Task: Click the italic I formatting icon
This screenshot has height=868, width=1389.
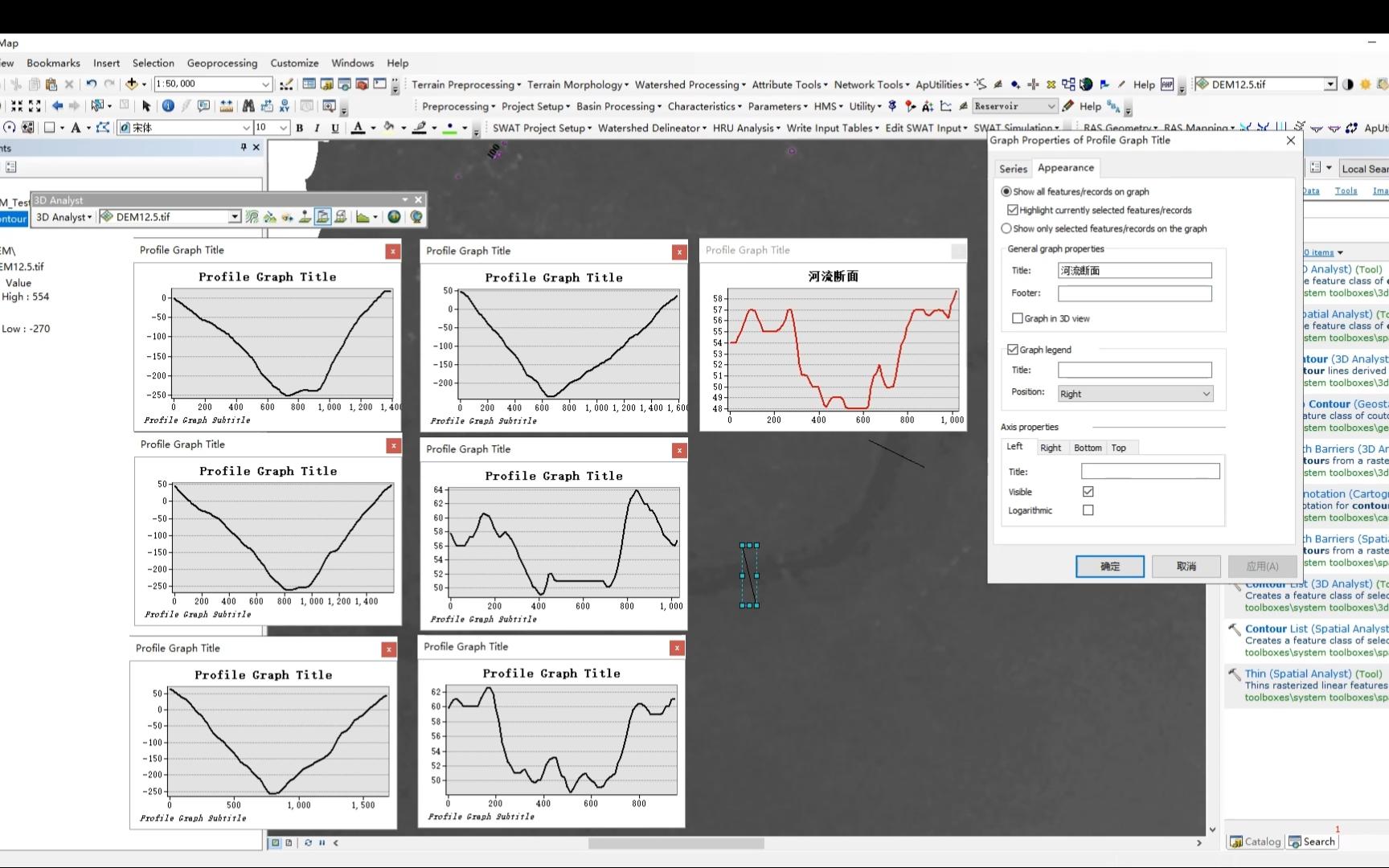Action: pos(318,128)
